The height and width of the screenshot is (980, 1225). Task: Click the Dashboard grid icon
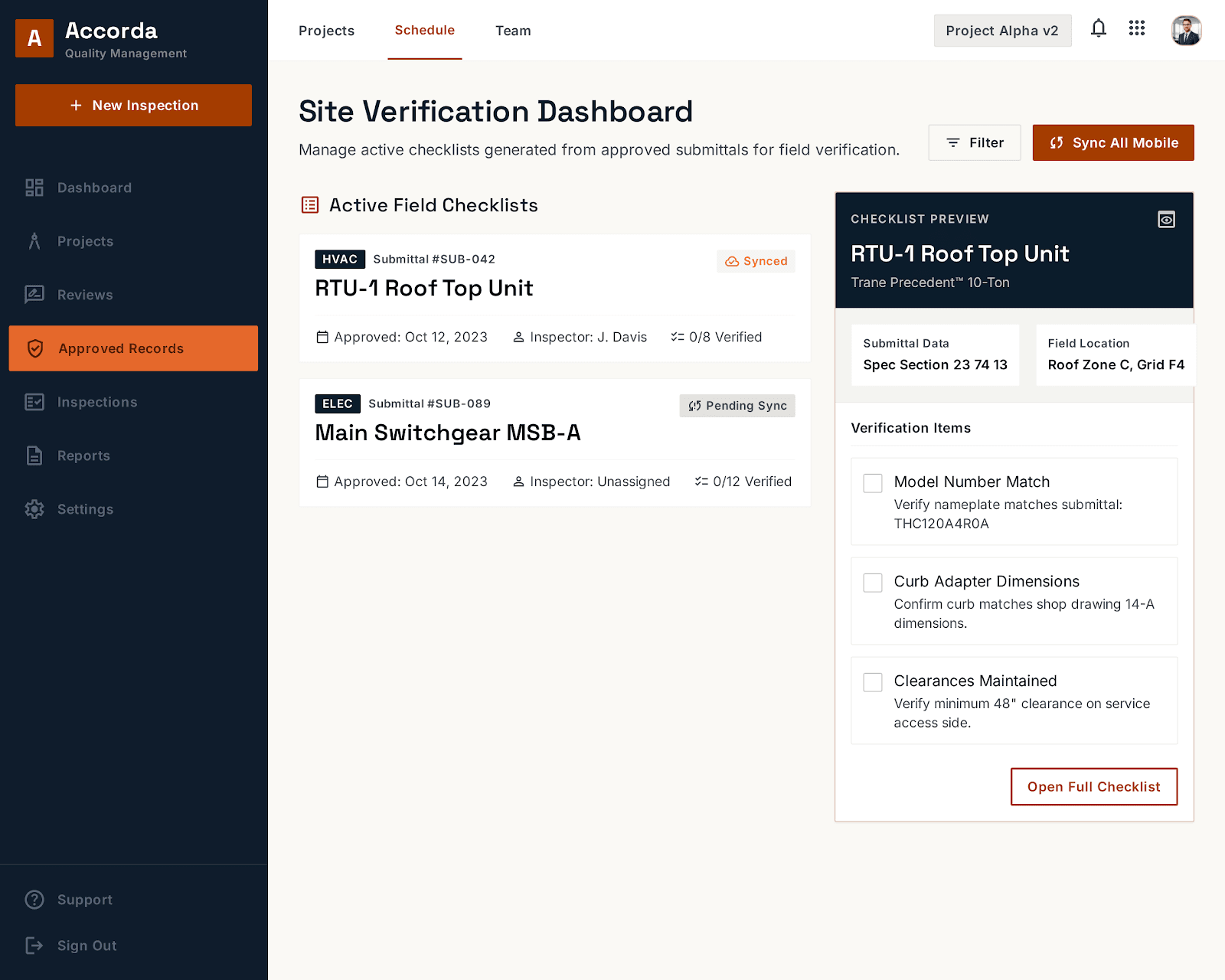pyautogui.click(x=34, y=188)
